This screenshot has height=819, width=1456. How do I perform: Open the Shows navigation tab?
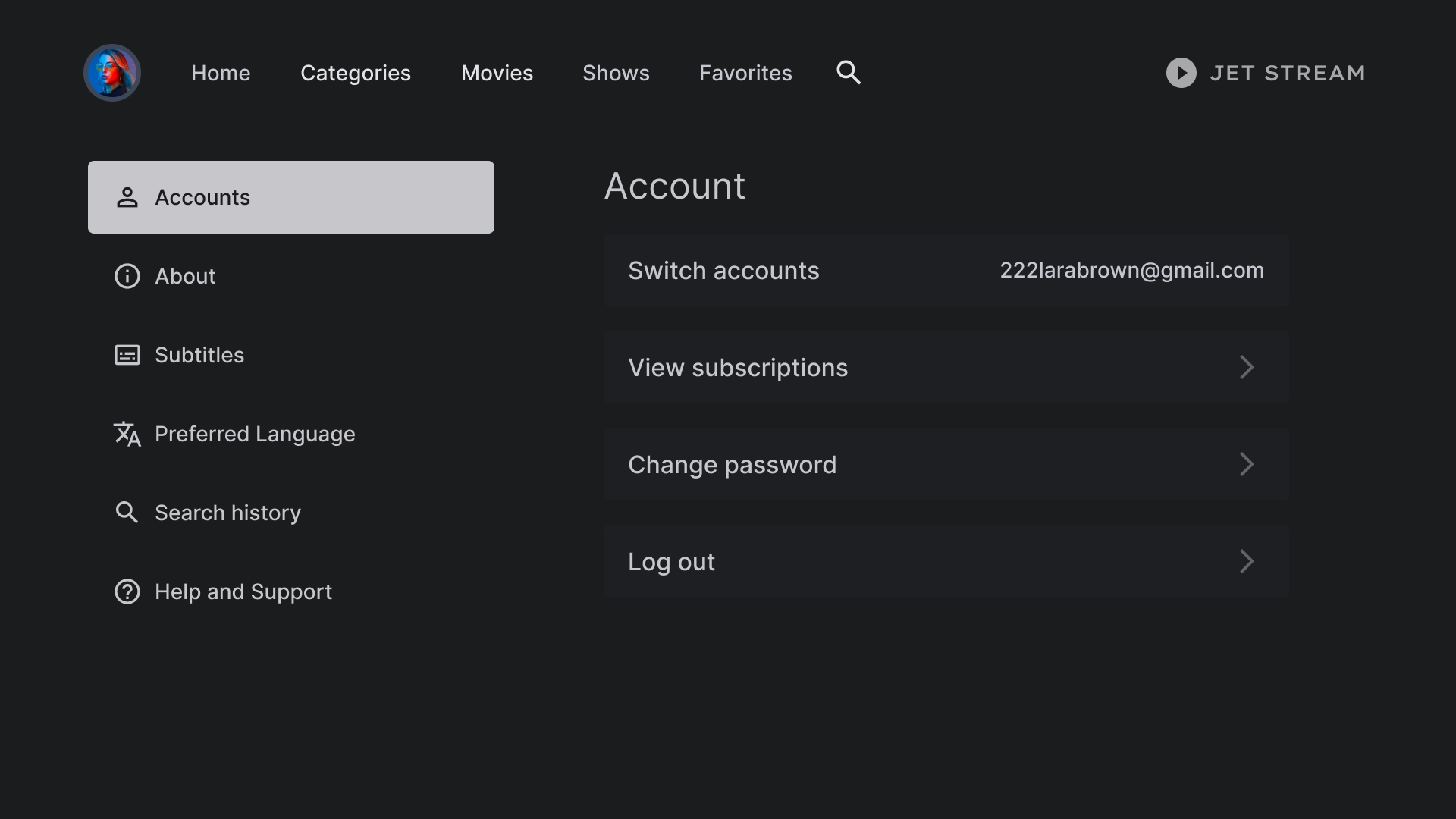(616, 72)
